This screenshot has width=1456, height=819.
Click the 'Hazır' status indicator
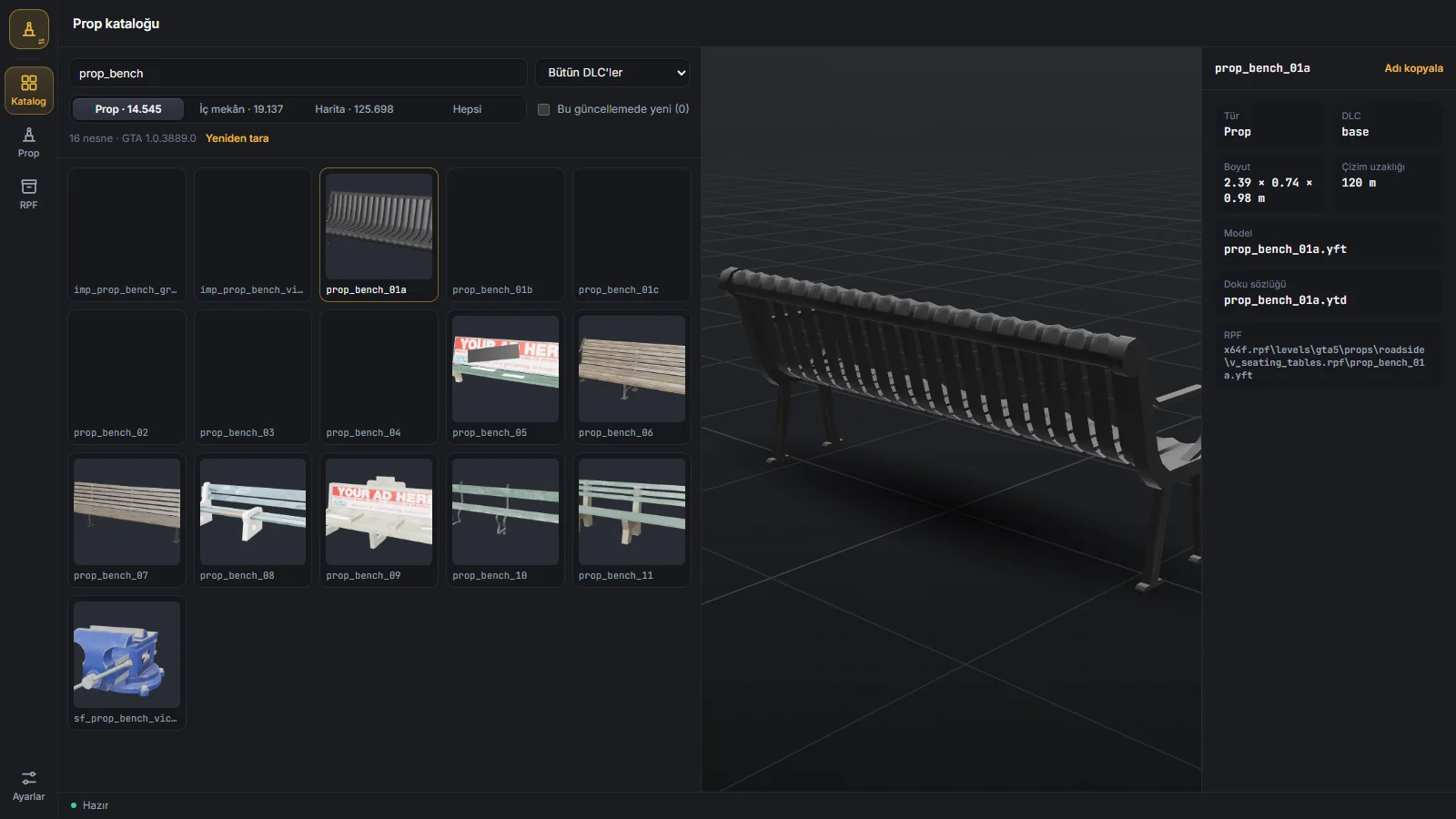coord(90,805)
